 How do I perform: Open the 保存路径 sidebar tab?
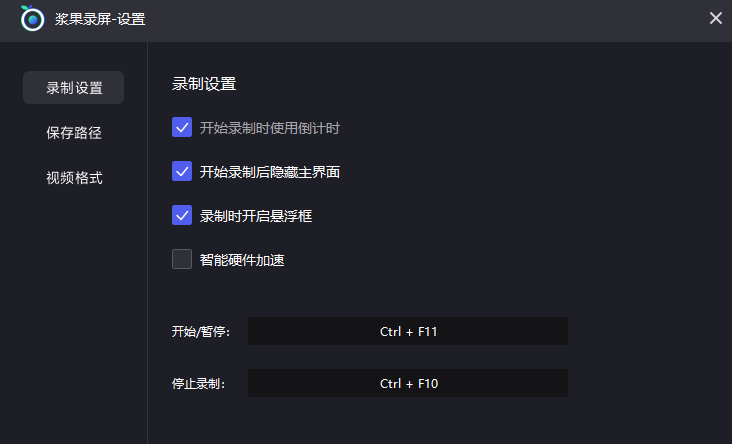pyautogui.click(x=74, y=133)
